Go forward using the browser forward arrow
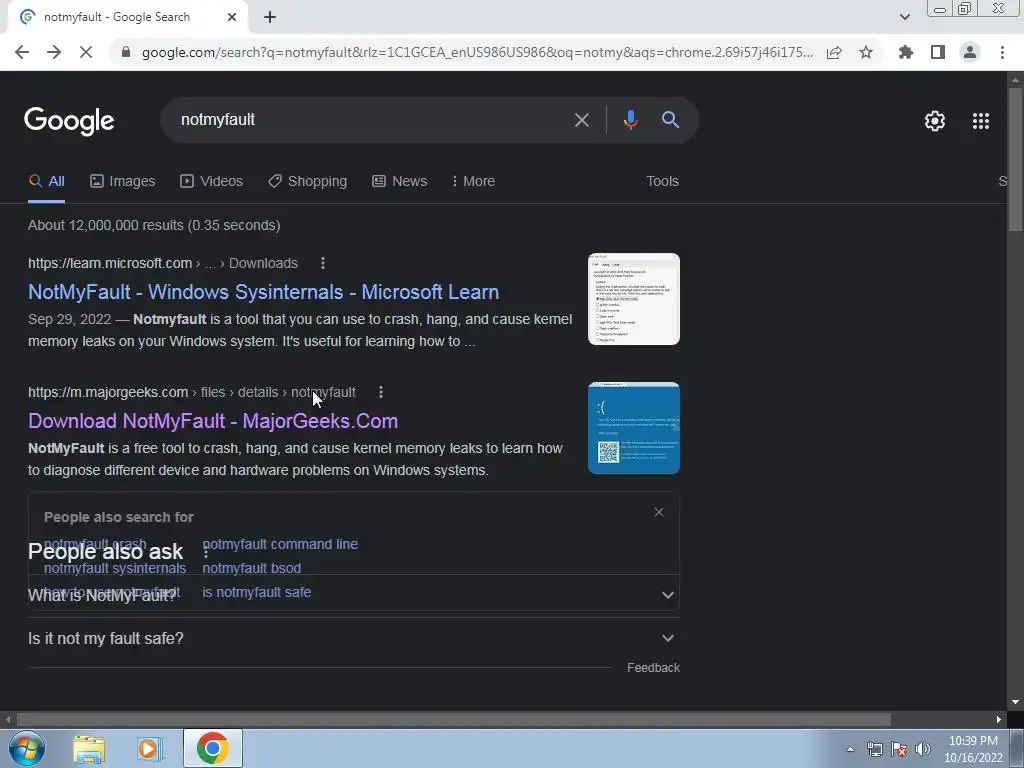Viewport: 1024px width, 768px height. click(x=54, y=52)
